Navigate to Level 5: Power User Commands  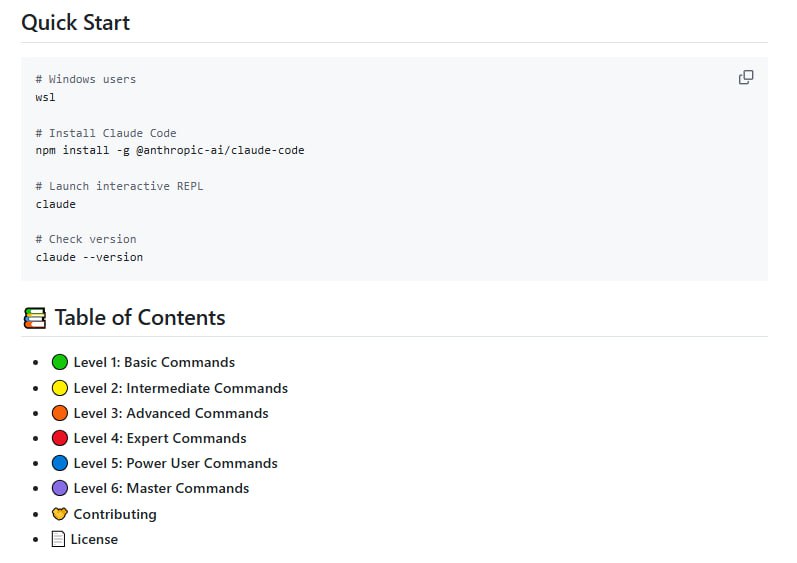click(x=175, y=463)
